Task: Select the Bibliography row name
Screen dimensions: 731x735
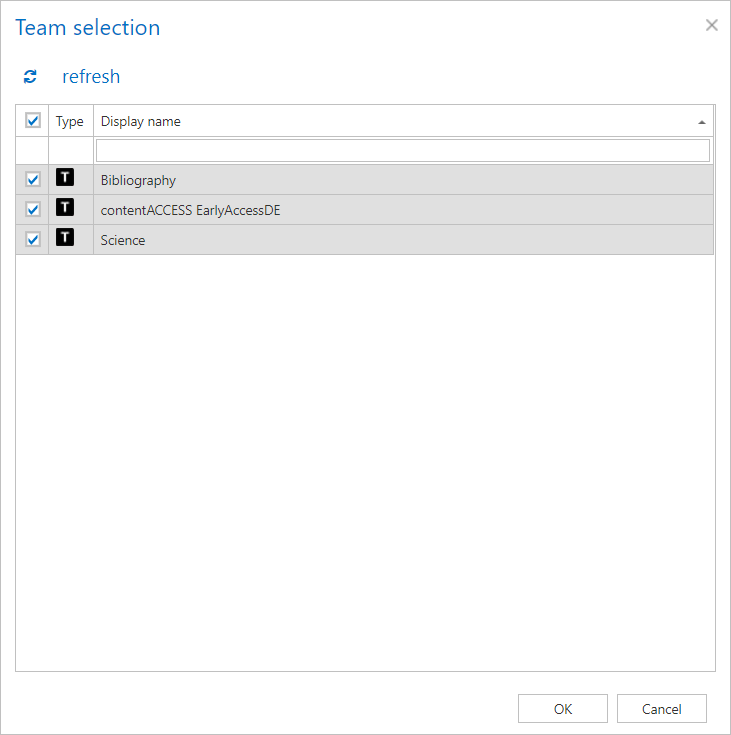Action: pos(138,180)
